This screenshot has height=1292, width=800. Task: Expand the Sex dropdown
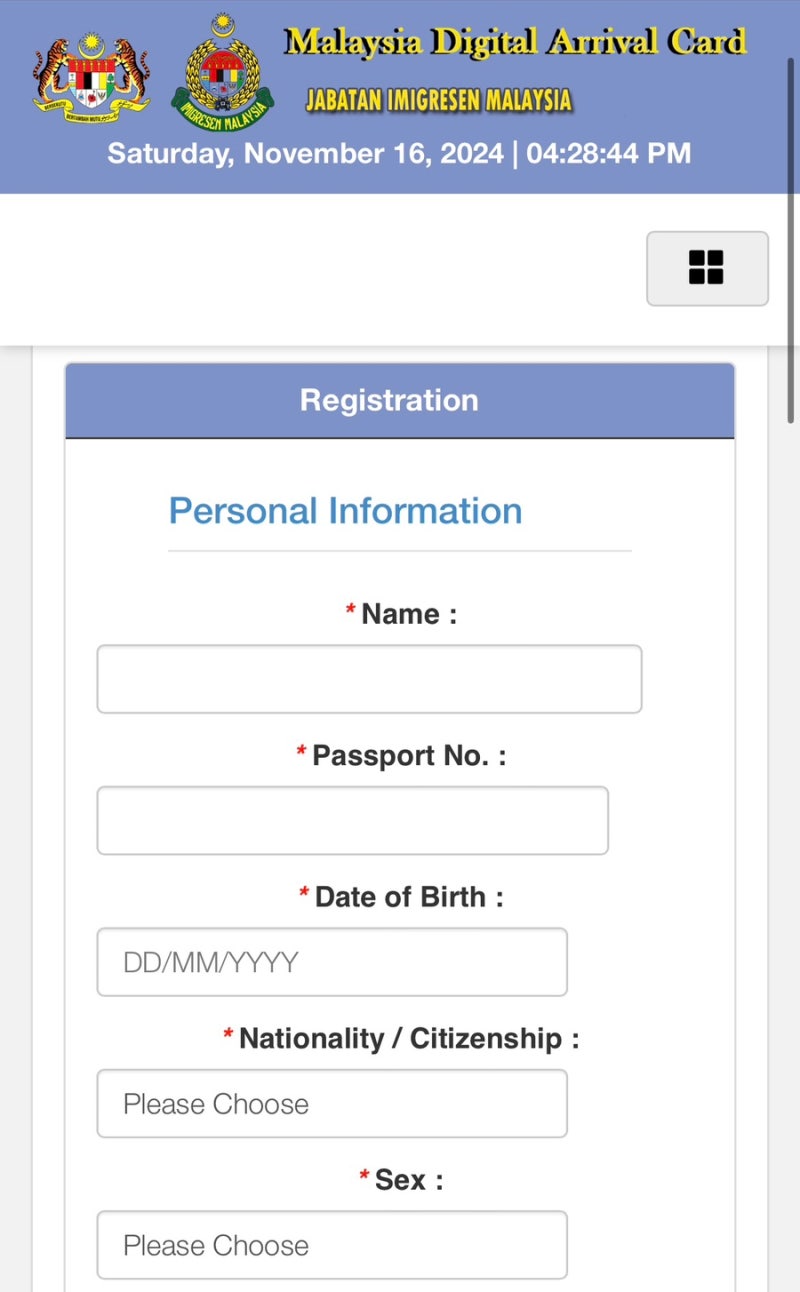tap(332, 1245)
